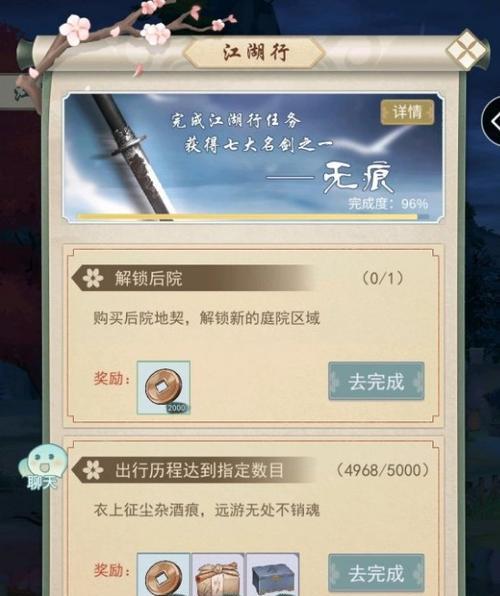Select the wrapped parcel reward icon
The image size is (500, 596).
[x=218, y=575]
